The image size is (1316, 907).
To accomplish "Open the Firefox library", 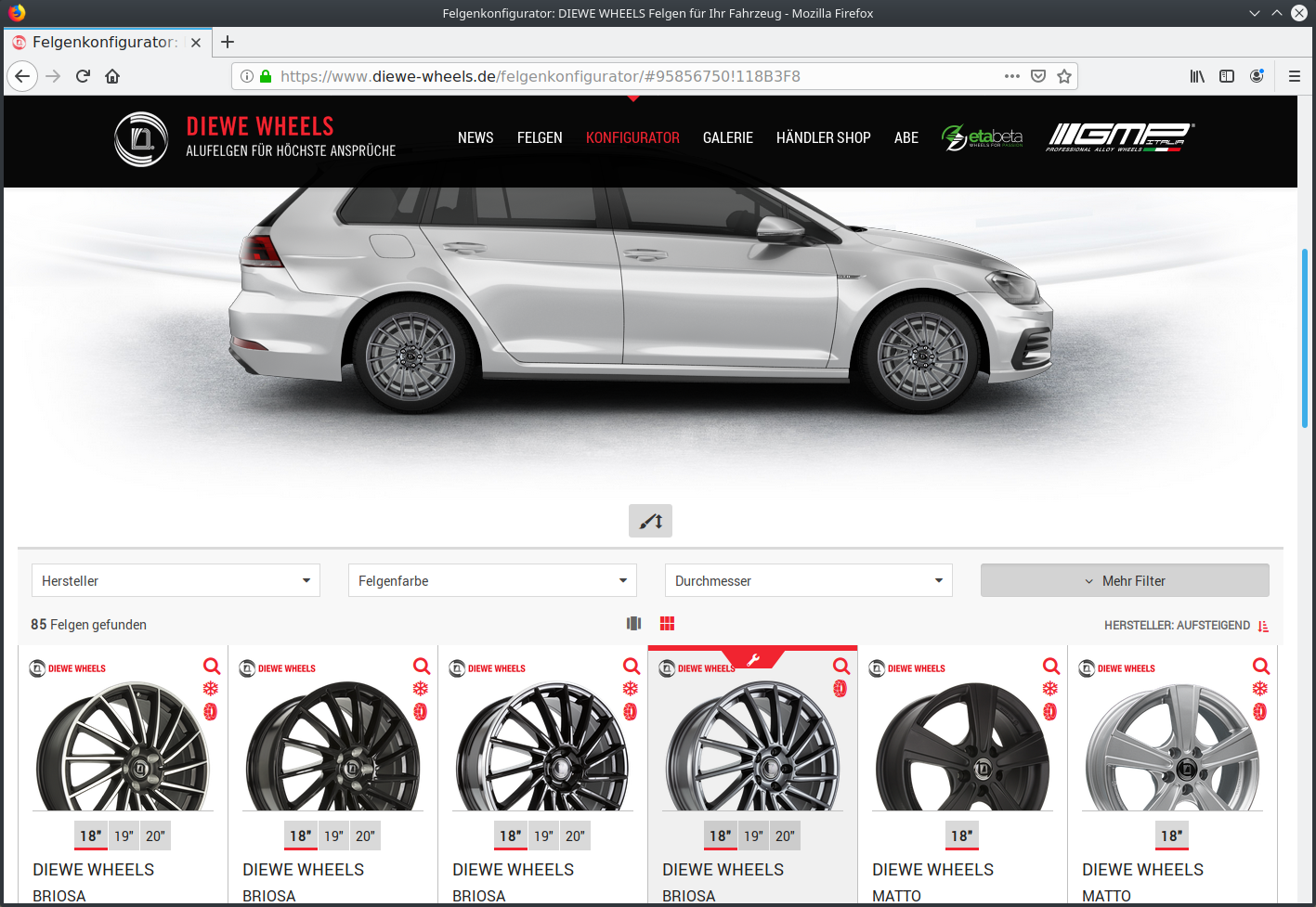I will tap(1197, 76).
